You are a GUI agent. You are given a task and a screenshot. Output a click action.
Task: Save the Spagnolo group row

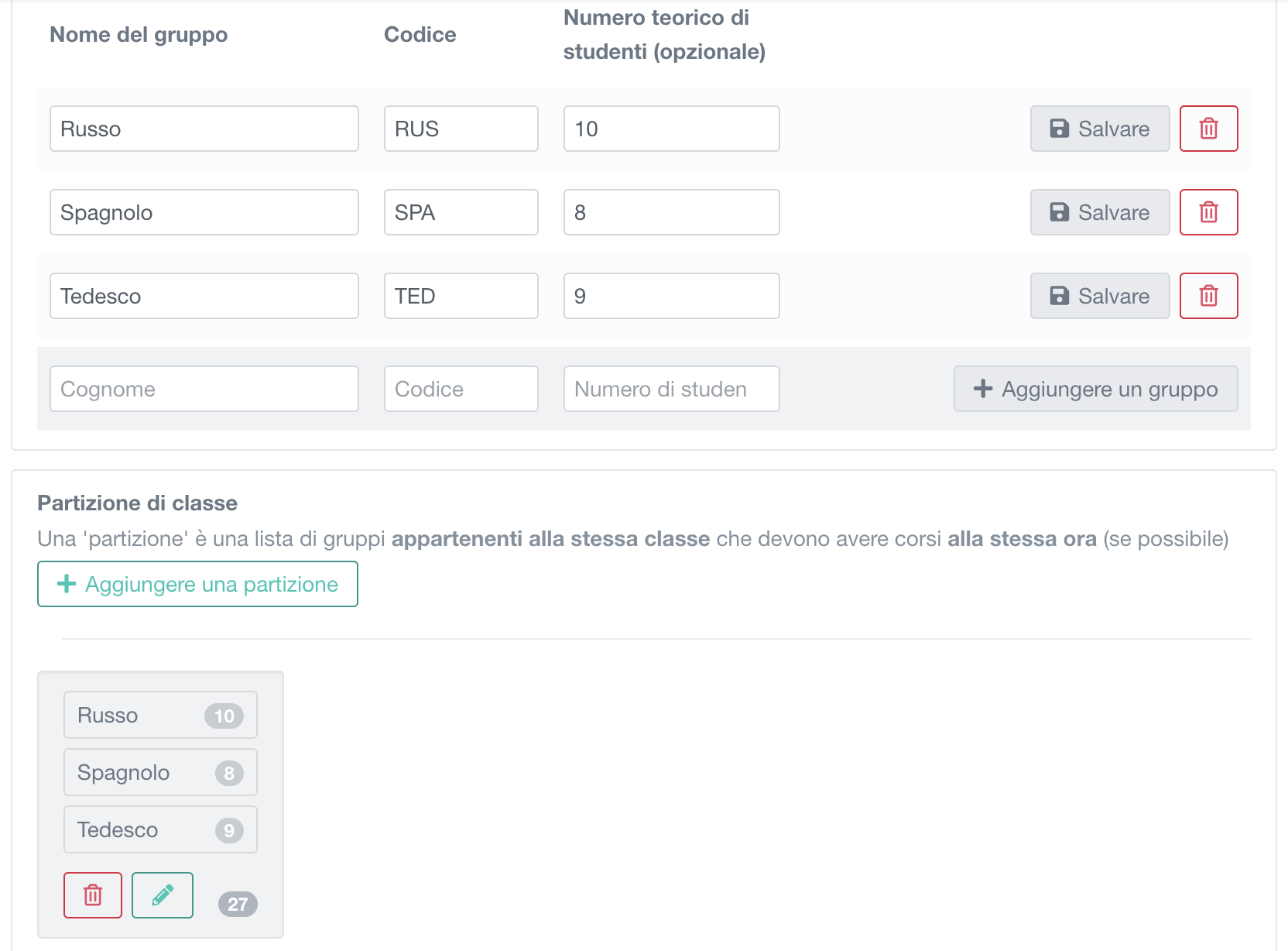coord(1099,212)
